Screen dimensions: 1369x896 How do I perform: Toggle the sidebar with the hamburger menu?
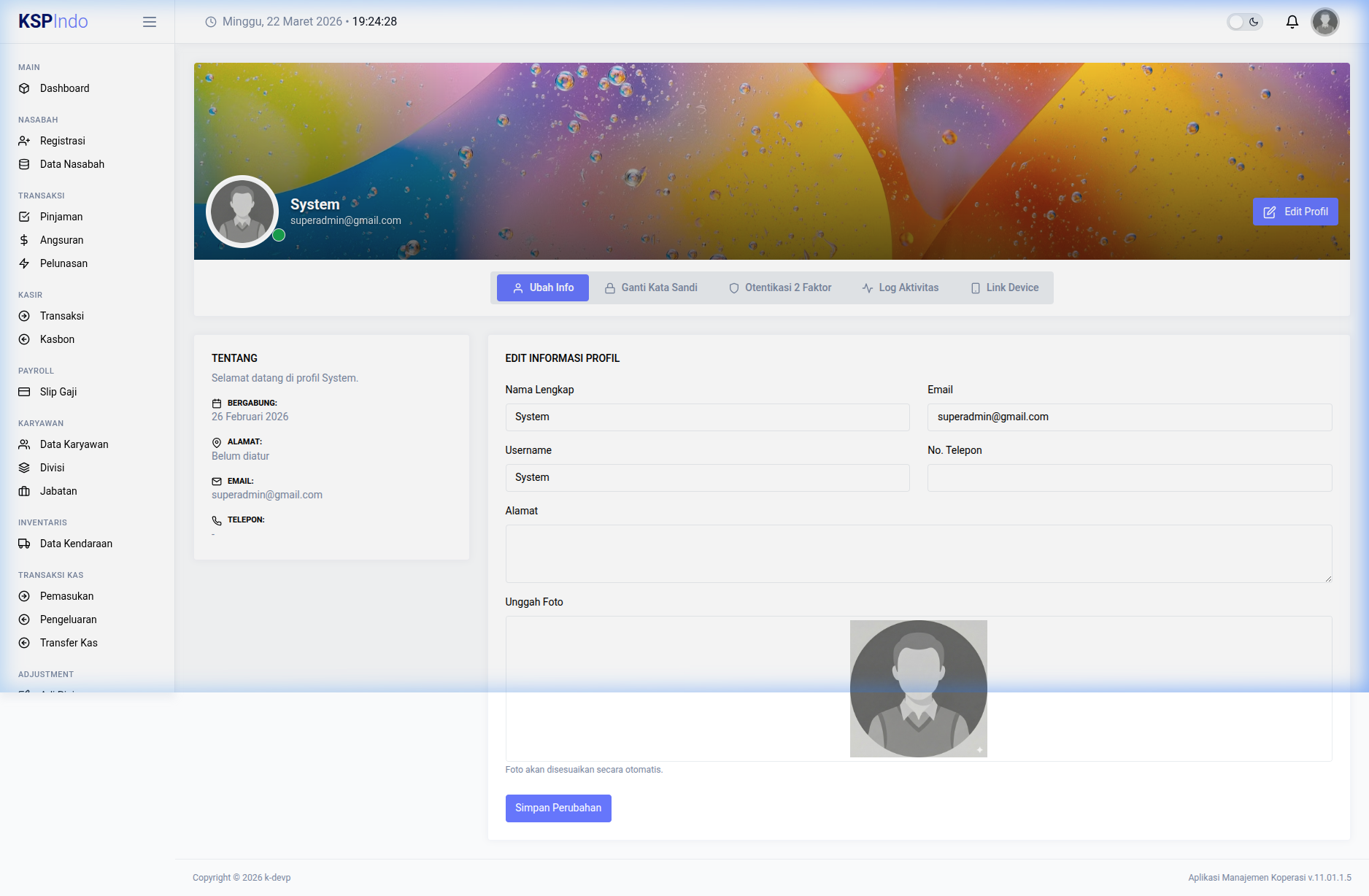[x=149, y=22]
